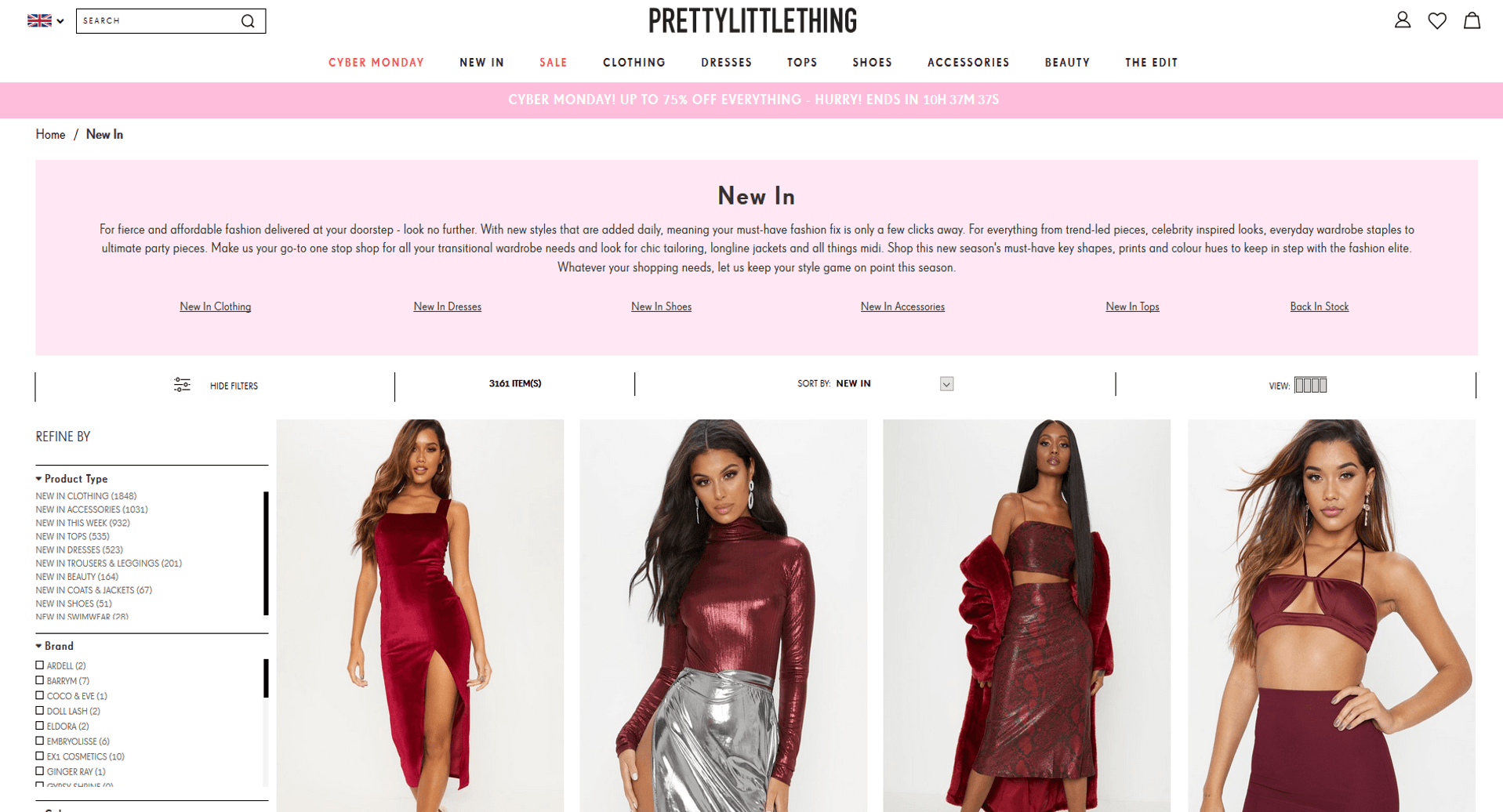Go to the Back In Stock link
This screenshot has height=812, width=1503.
[x=1320, y=306]
